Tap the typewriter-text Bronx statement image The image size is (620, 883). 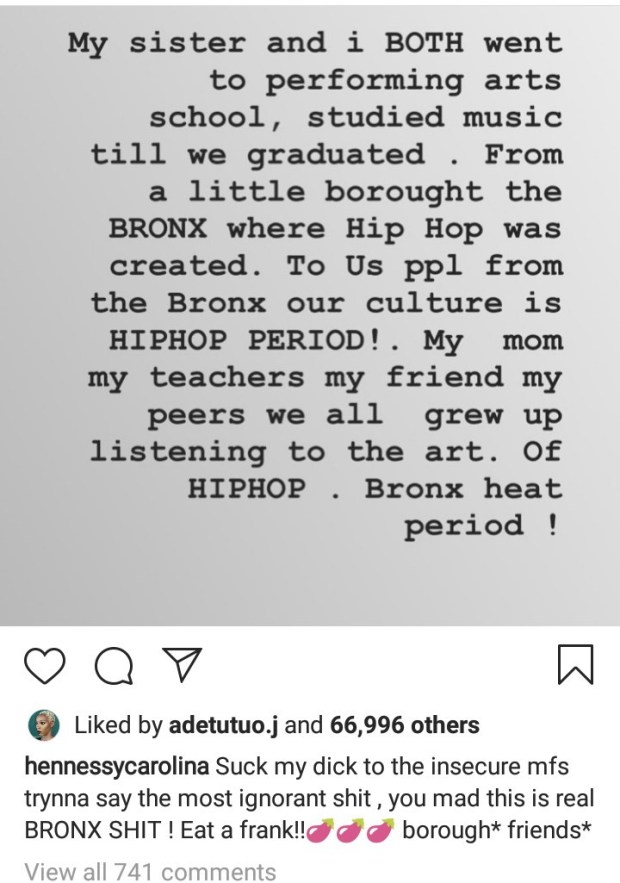click(310, 300)
